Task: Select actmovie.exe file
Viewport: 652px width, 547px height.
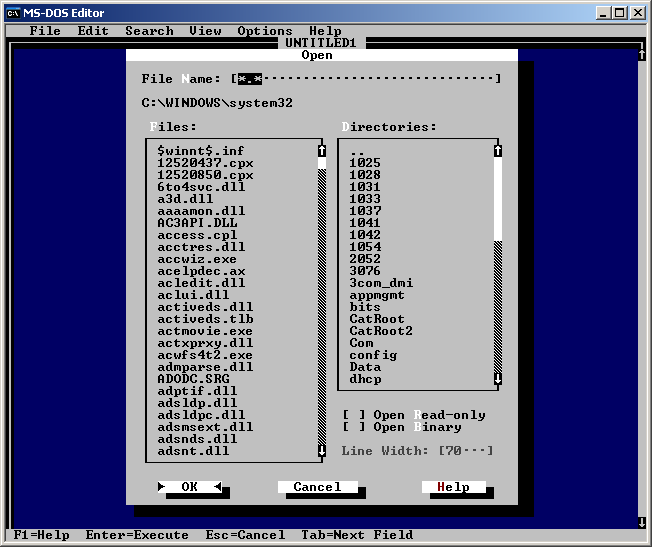Action: click(x=205, y=331)
